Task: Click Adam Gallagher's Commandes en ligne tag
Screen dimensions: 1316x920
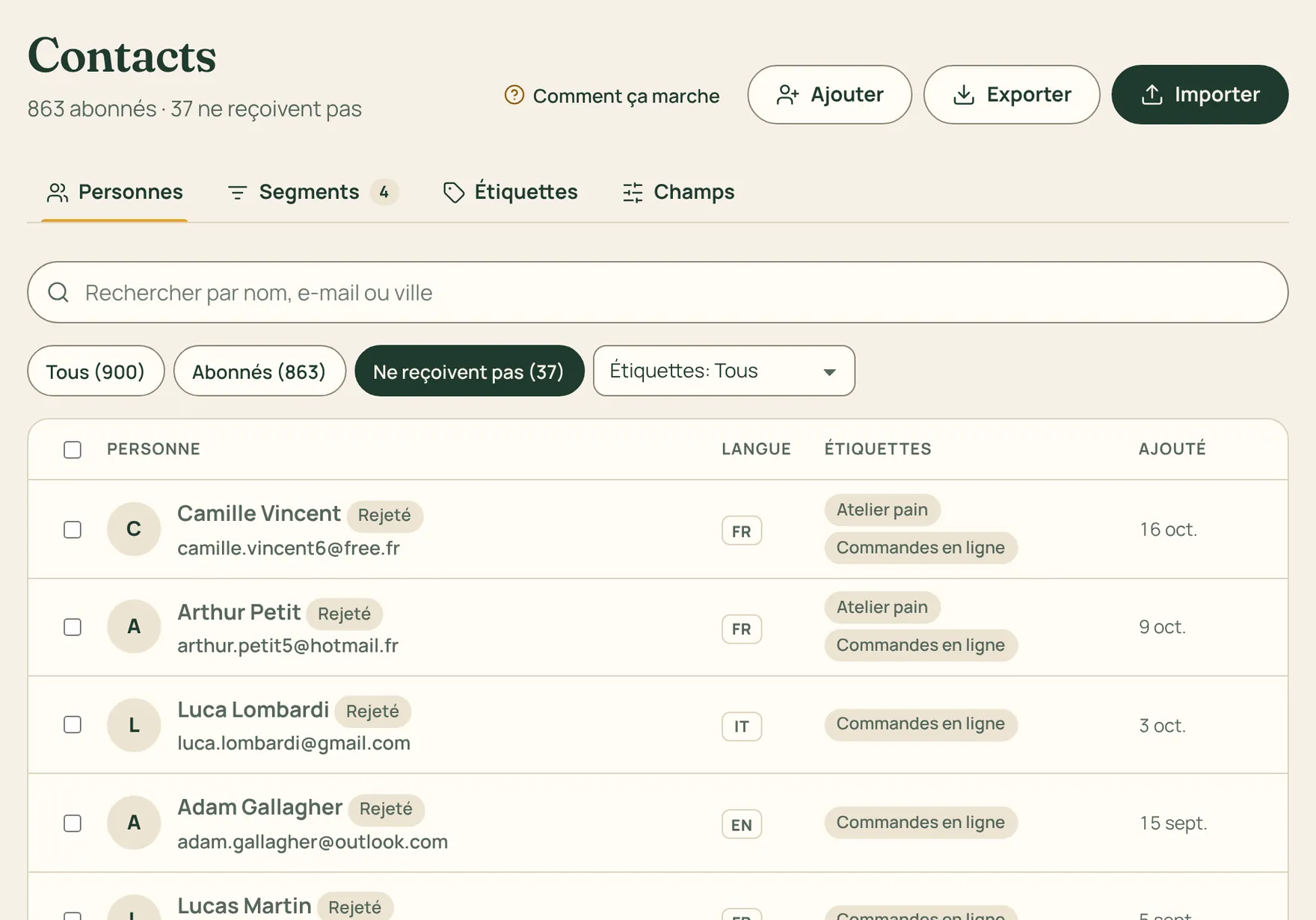Action: pyautogui.click(x=920, y=822)
